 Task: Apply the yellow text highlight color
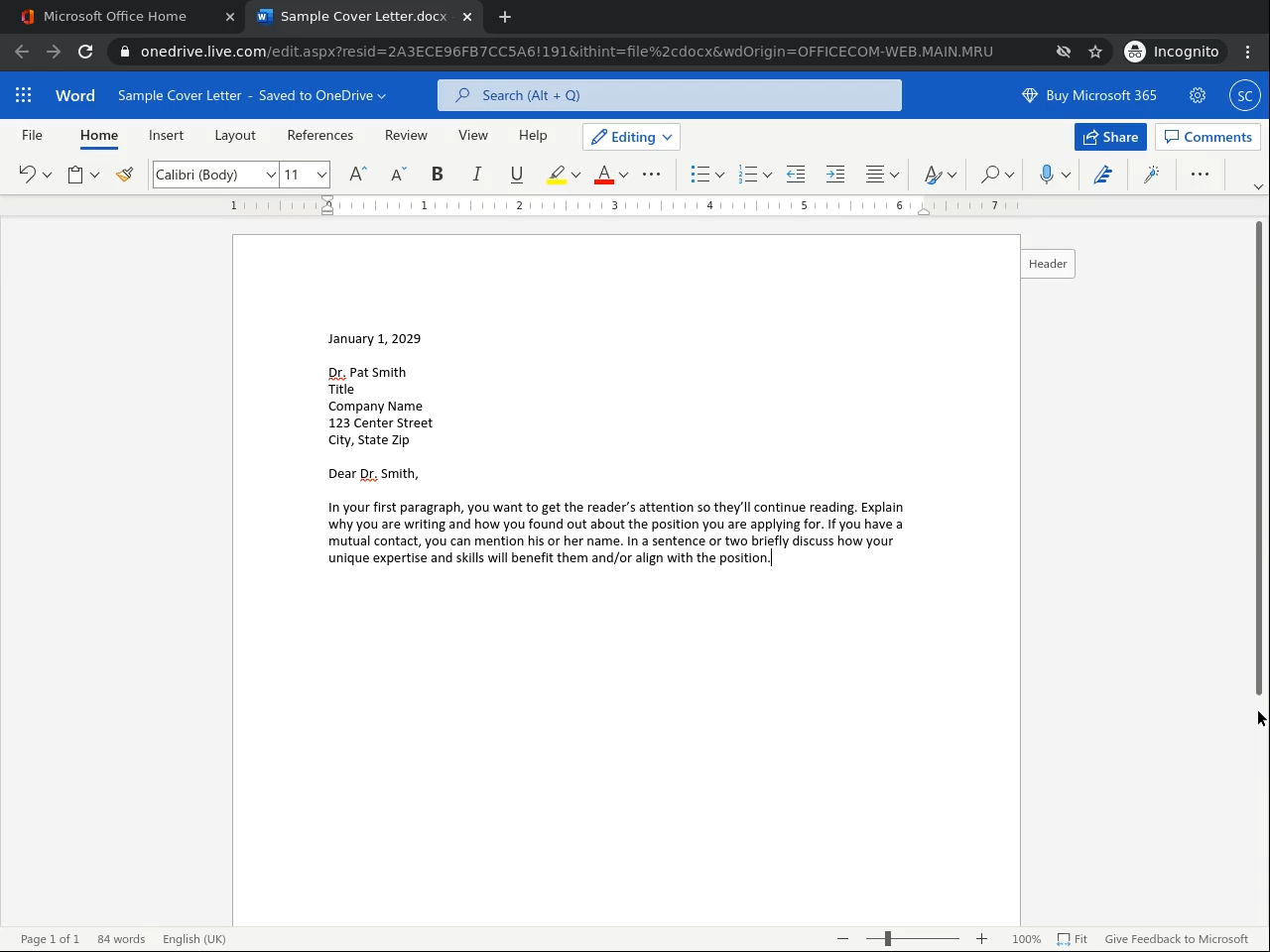coord(557,175)
